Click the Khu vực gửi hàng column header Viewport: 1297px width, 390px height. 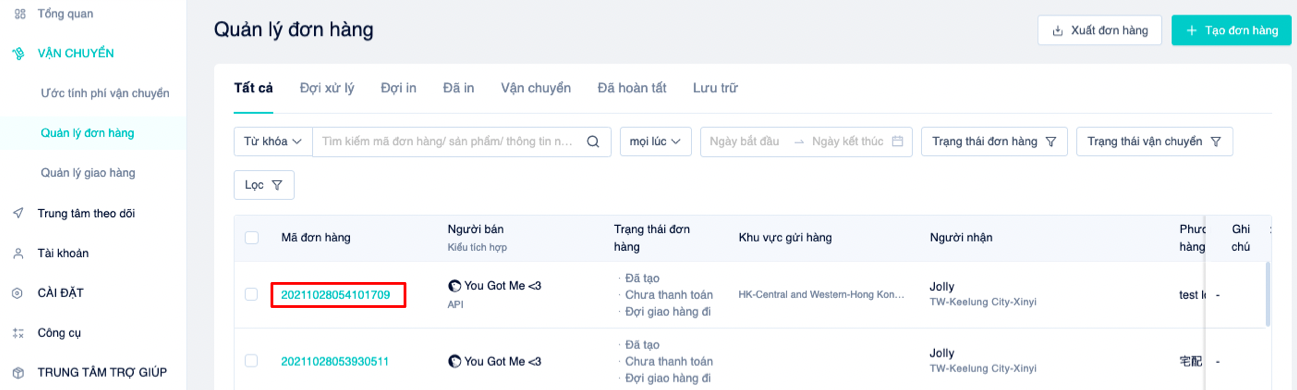point(785,238)
